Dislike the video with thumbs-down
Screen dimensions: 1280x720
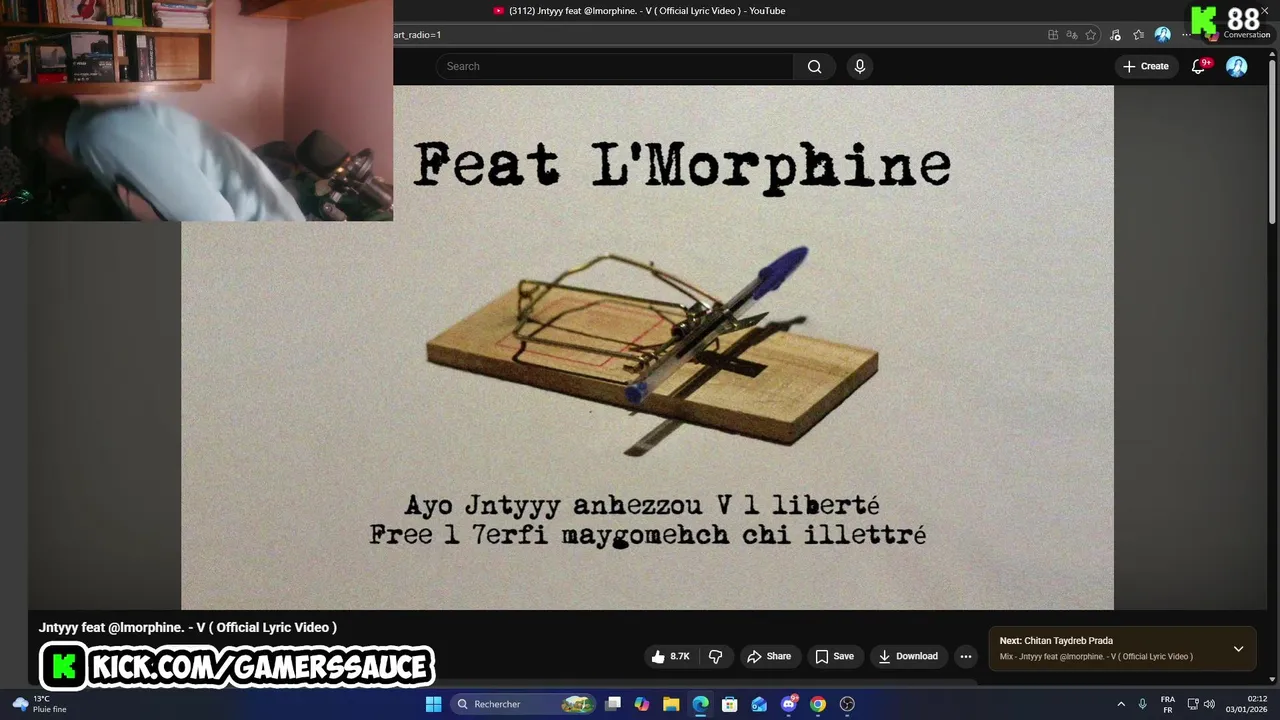pos(715,656)
